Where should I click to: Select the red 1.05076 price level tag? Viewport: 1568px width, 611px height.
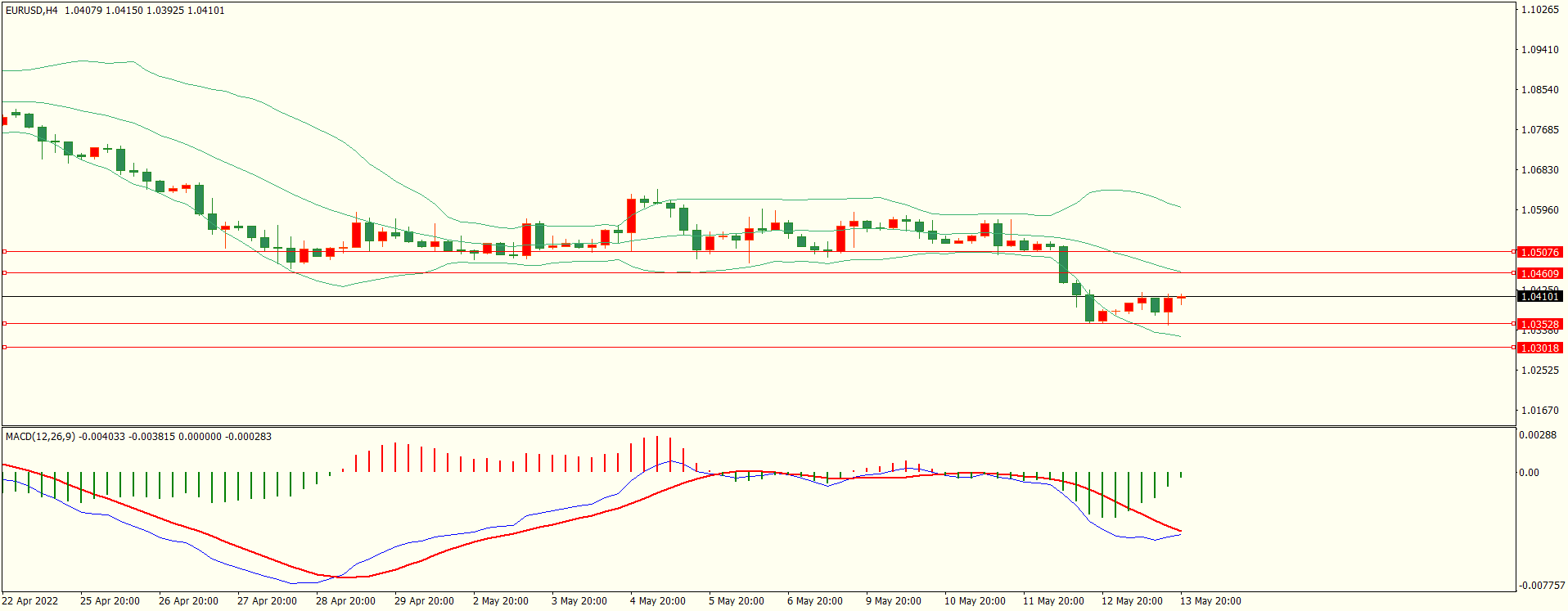[x=1539, y=253]
